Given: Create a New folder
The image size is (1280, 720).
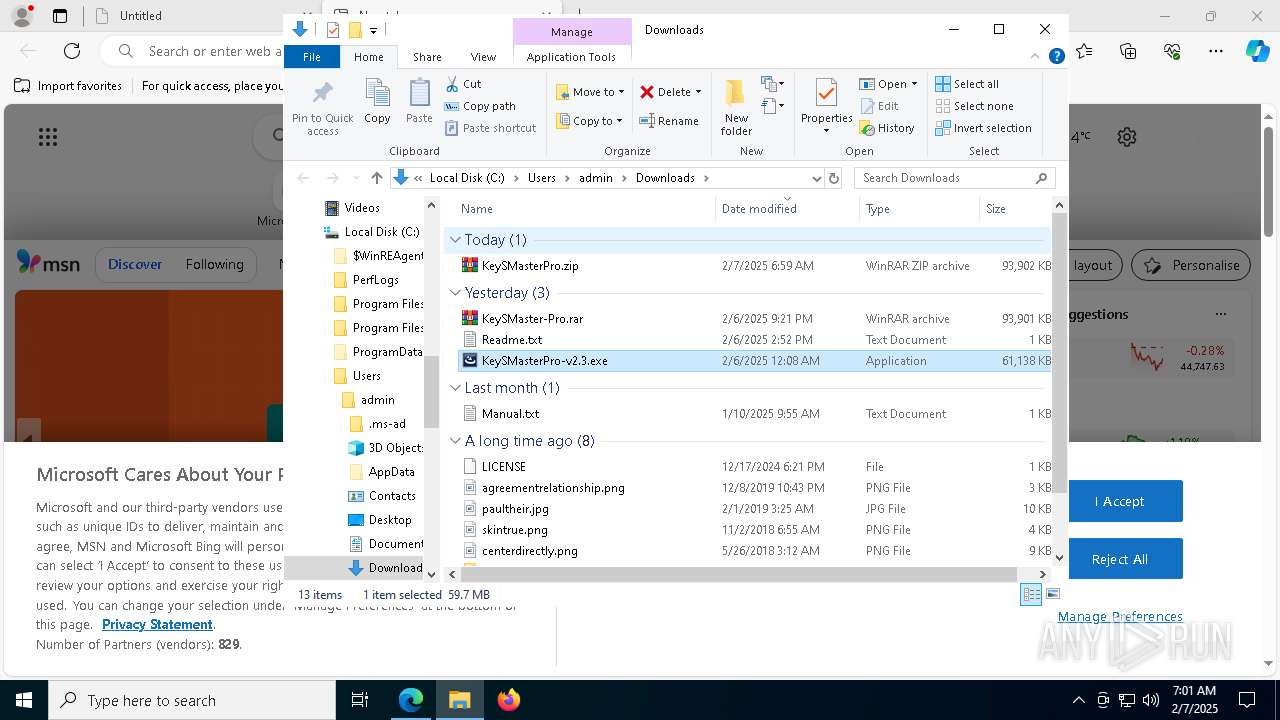Looking at the screenshot, I should tap(736, 107).
